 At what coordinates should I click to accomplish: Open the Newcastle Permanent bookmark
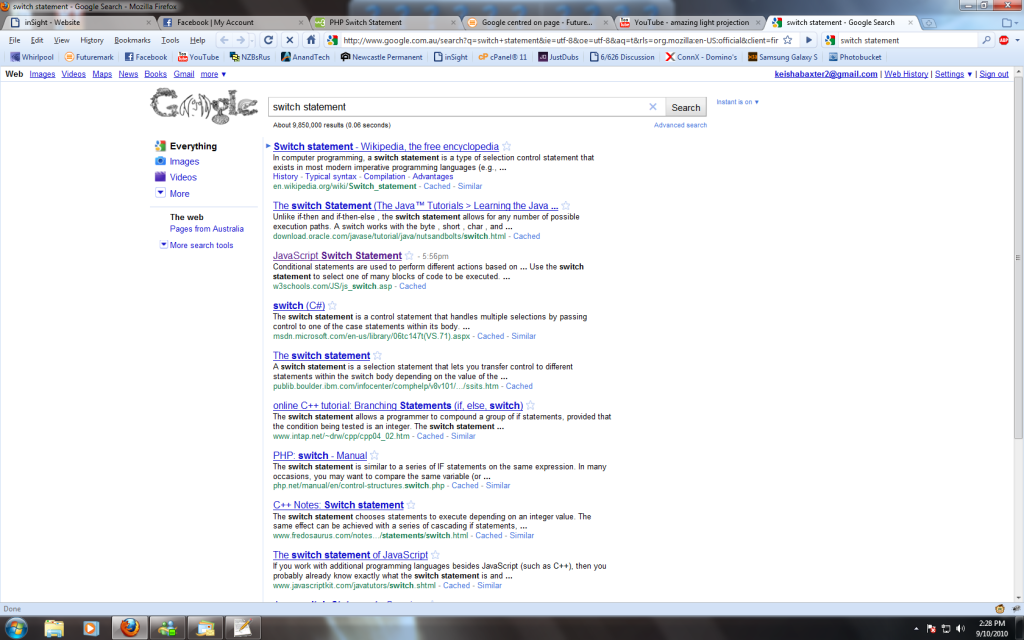click(381, 57)
